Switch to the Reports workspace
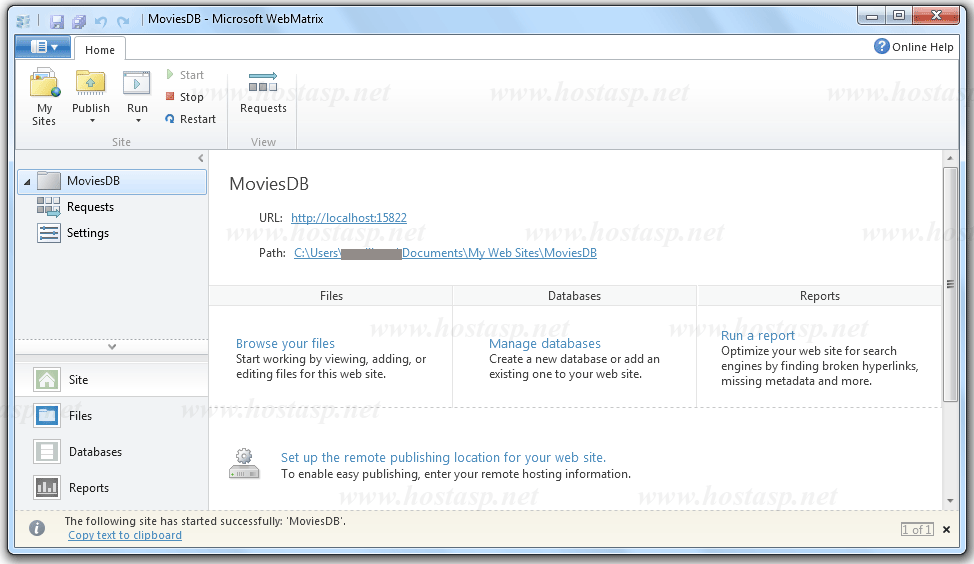This screenshot has width=974, height=564. 112,488
